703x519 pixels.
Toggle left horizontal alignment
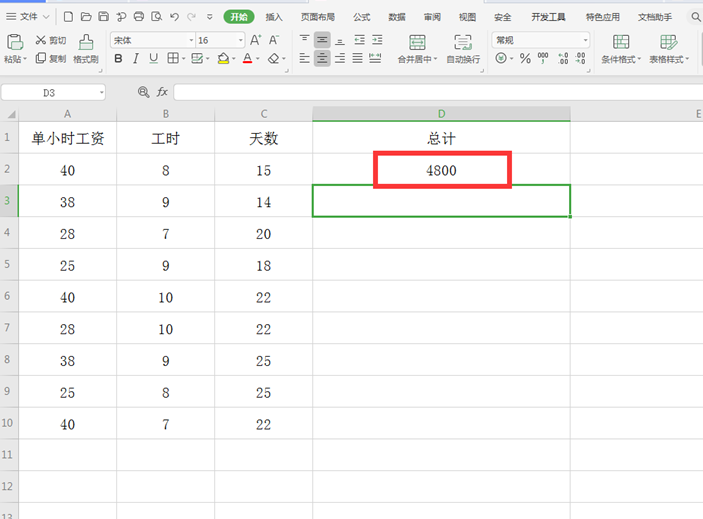pos(304,58)
